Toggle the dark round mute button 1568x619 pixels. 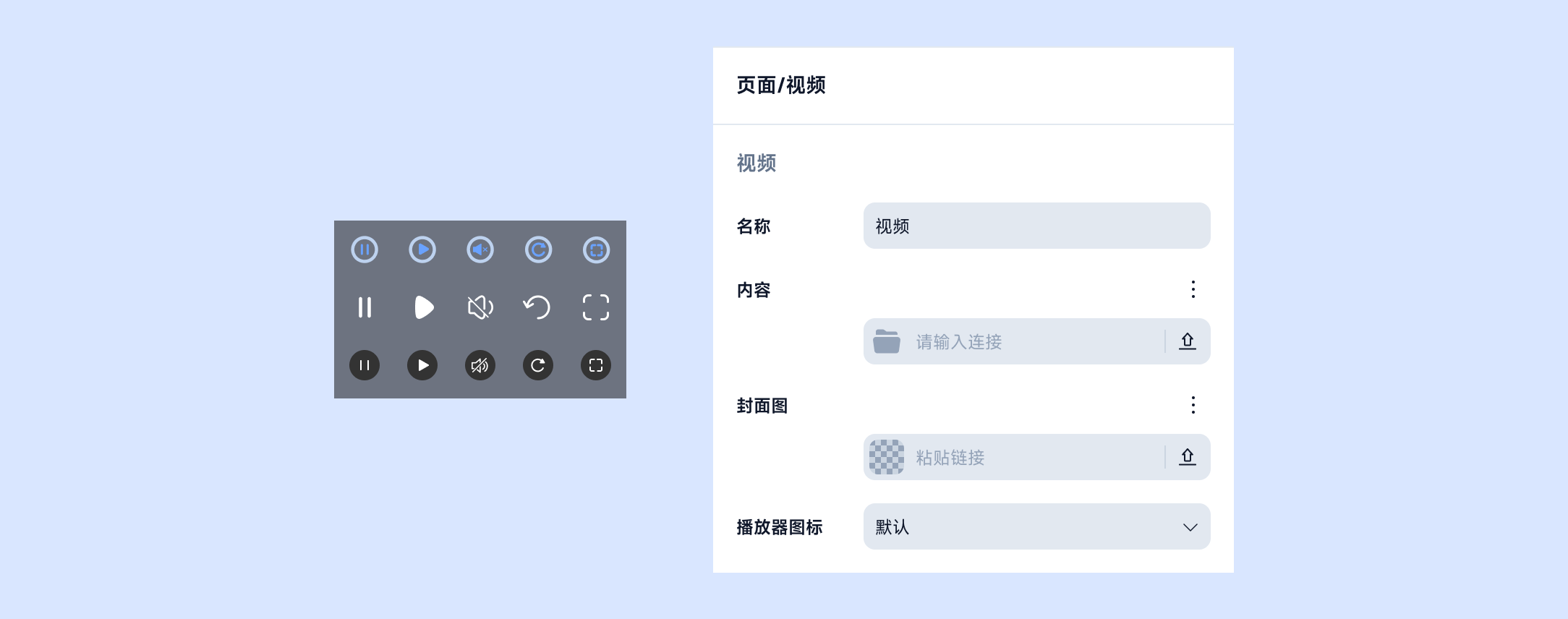pyautogui.click(x=480, y=365)
